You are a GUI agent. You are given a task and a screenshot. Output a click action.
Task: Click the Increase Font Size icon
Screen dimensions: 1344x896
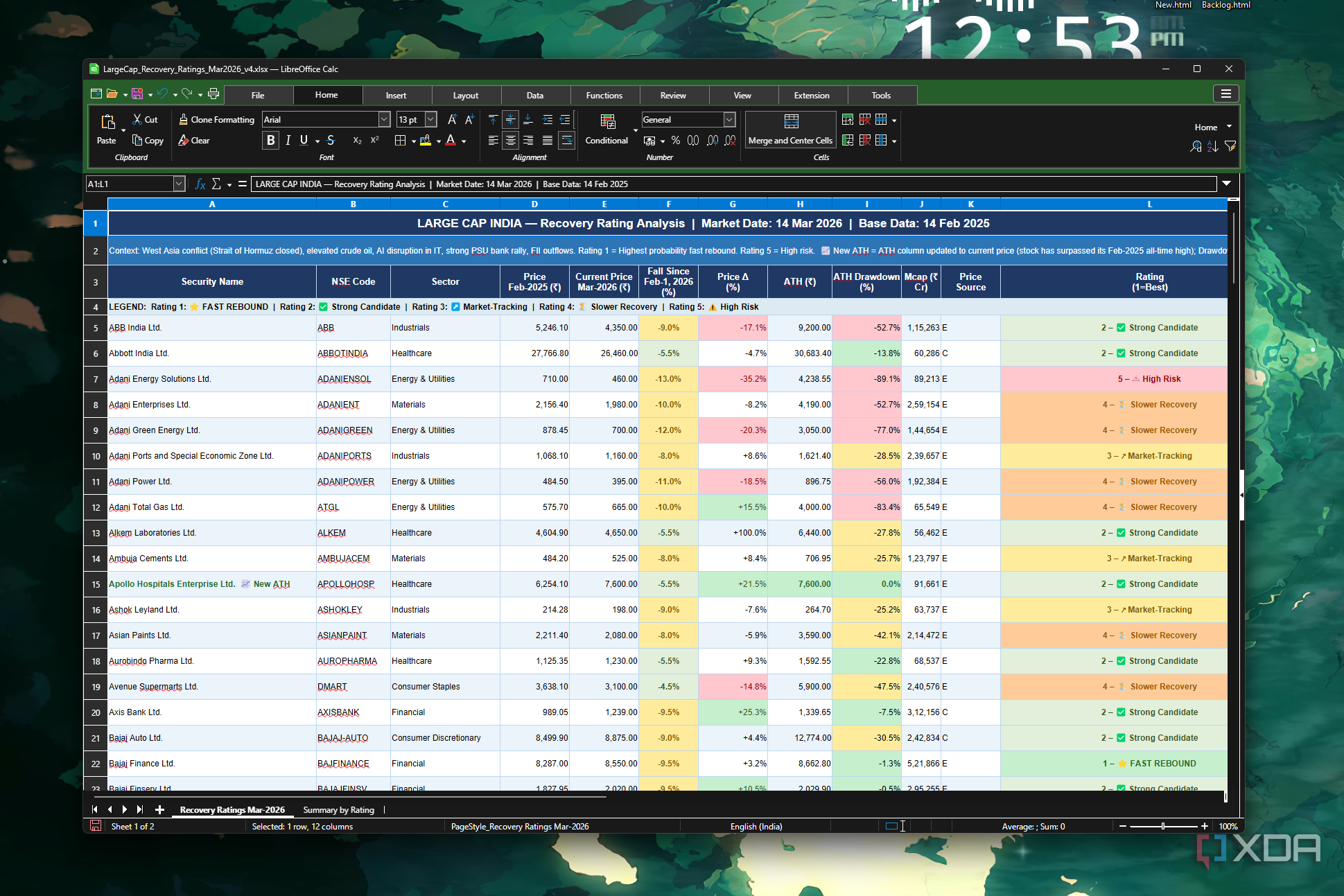click(452, 120)
